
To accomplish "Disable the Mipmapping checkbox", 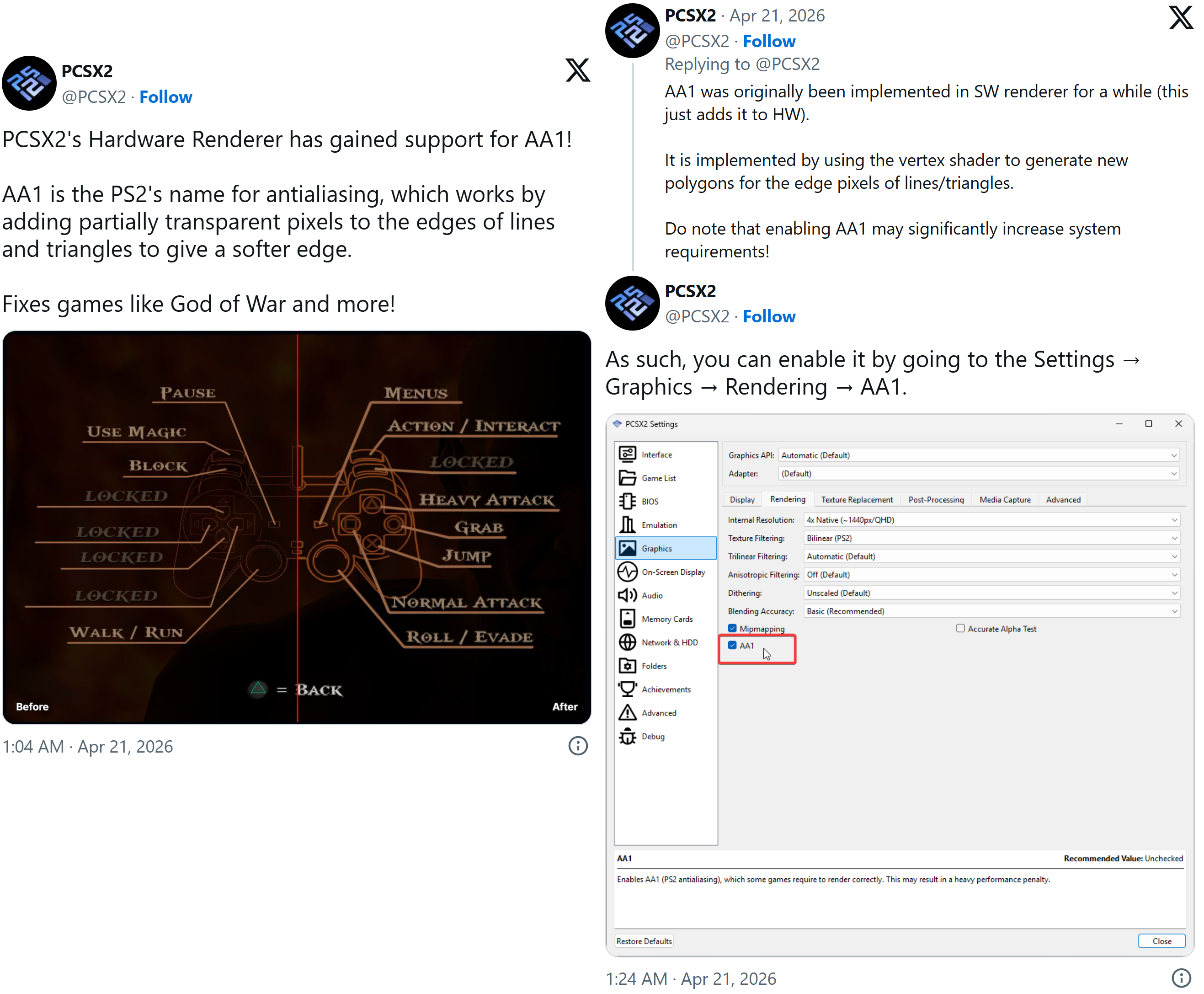I will click(x=732, y=628).
